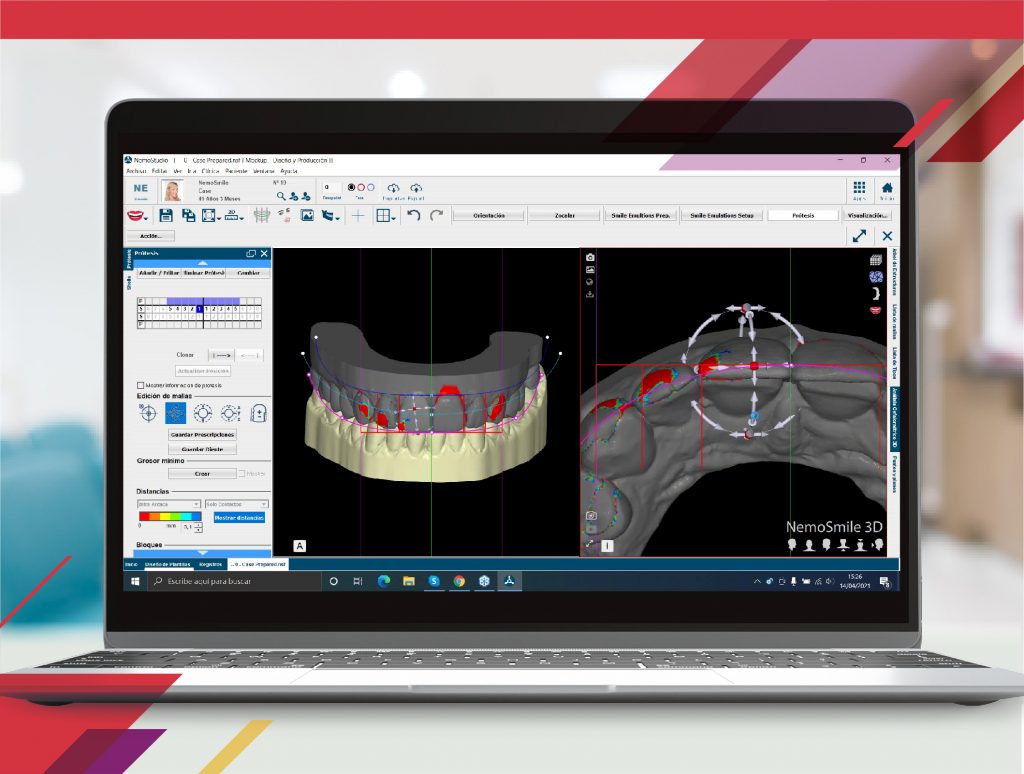1024x774 pixels.
Task: Select the red outlined radio circle
Action: 361,187
